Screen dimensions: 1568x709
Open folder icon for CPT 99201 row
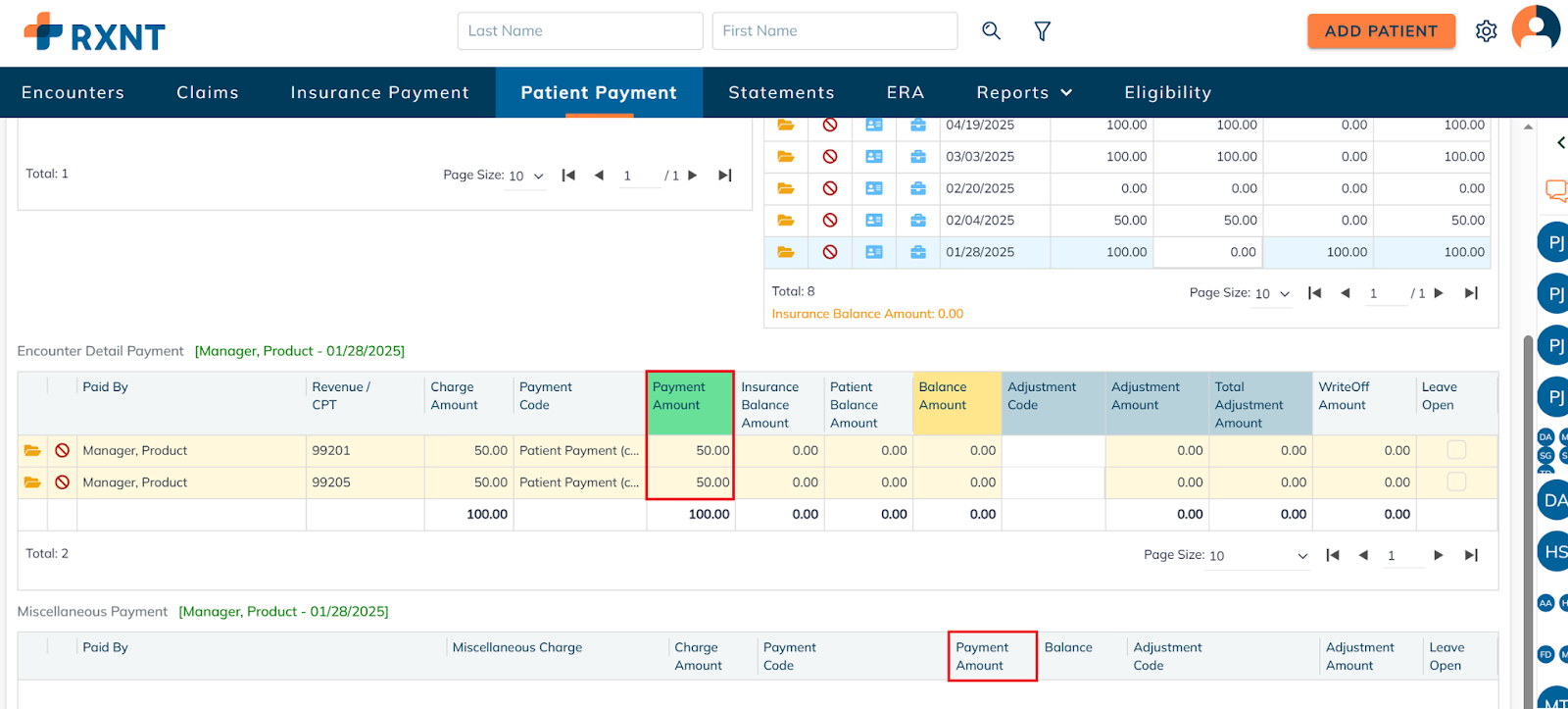[32, 451]
